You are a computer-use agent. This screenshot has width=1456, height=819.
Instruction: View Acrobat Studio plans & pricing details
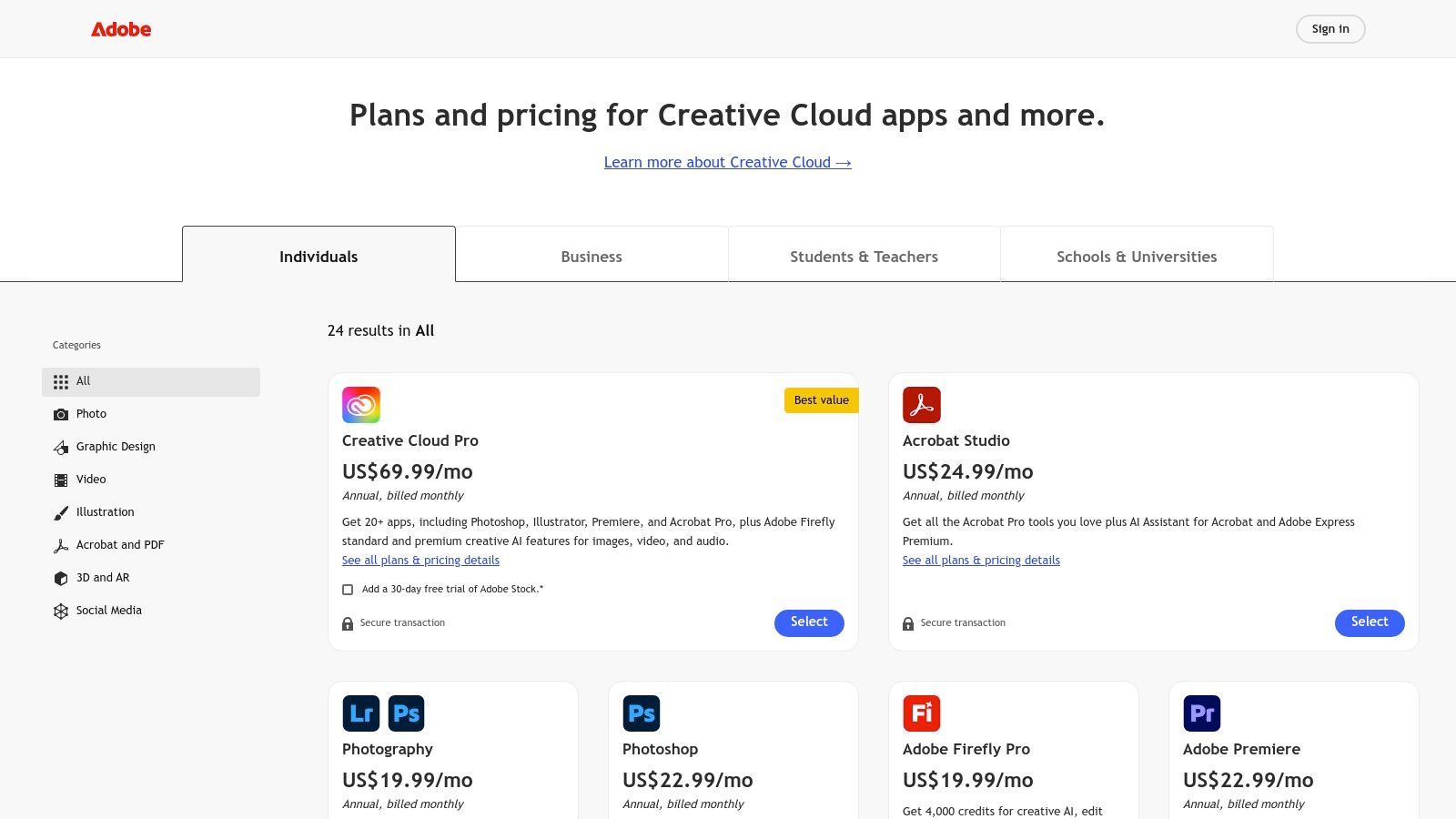[981, 561]
